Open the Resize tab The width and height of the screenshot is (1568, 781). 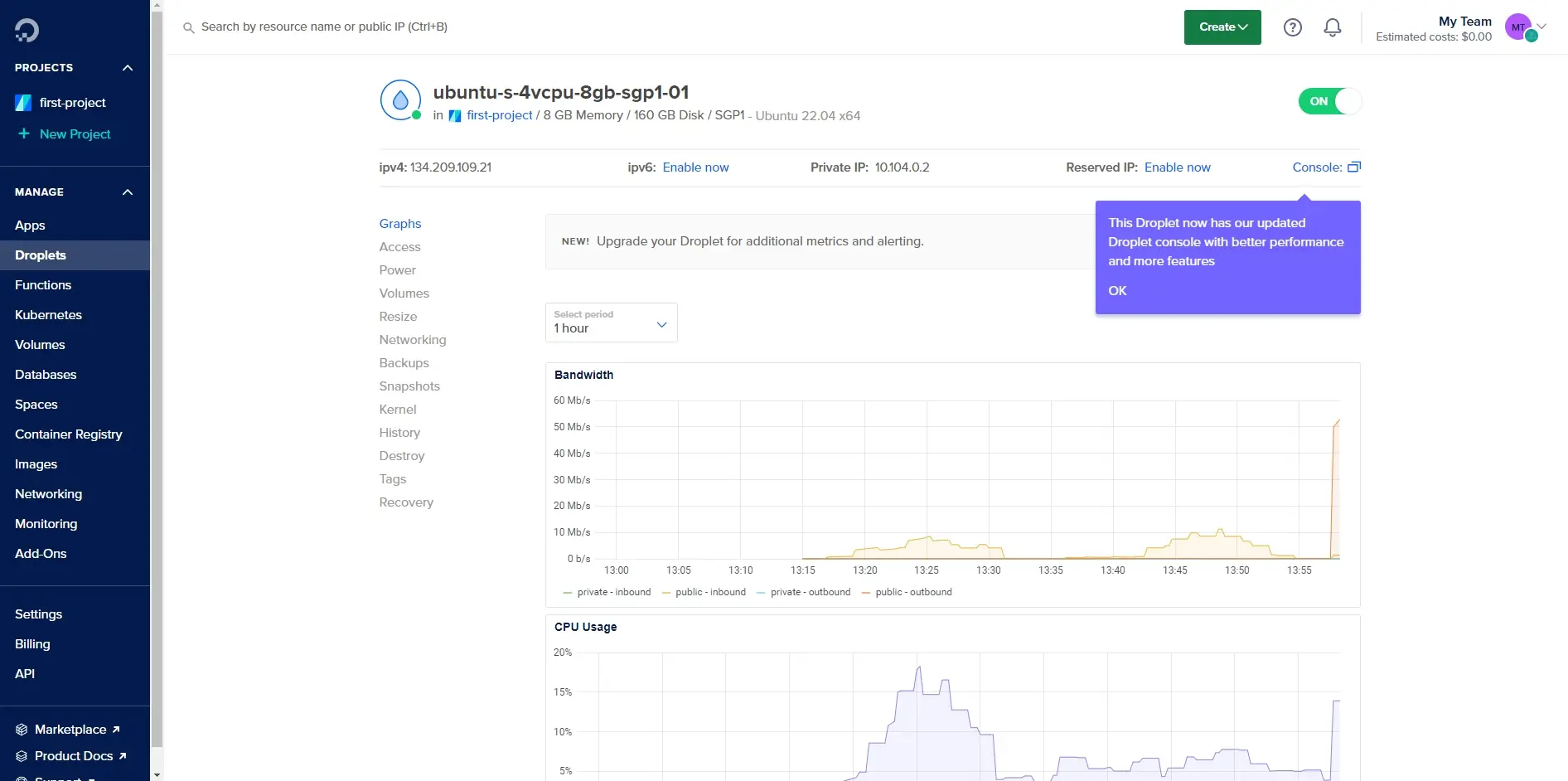(399, 317)
